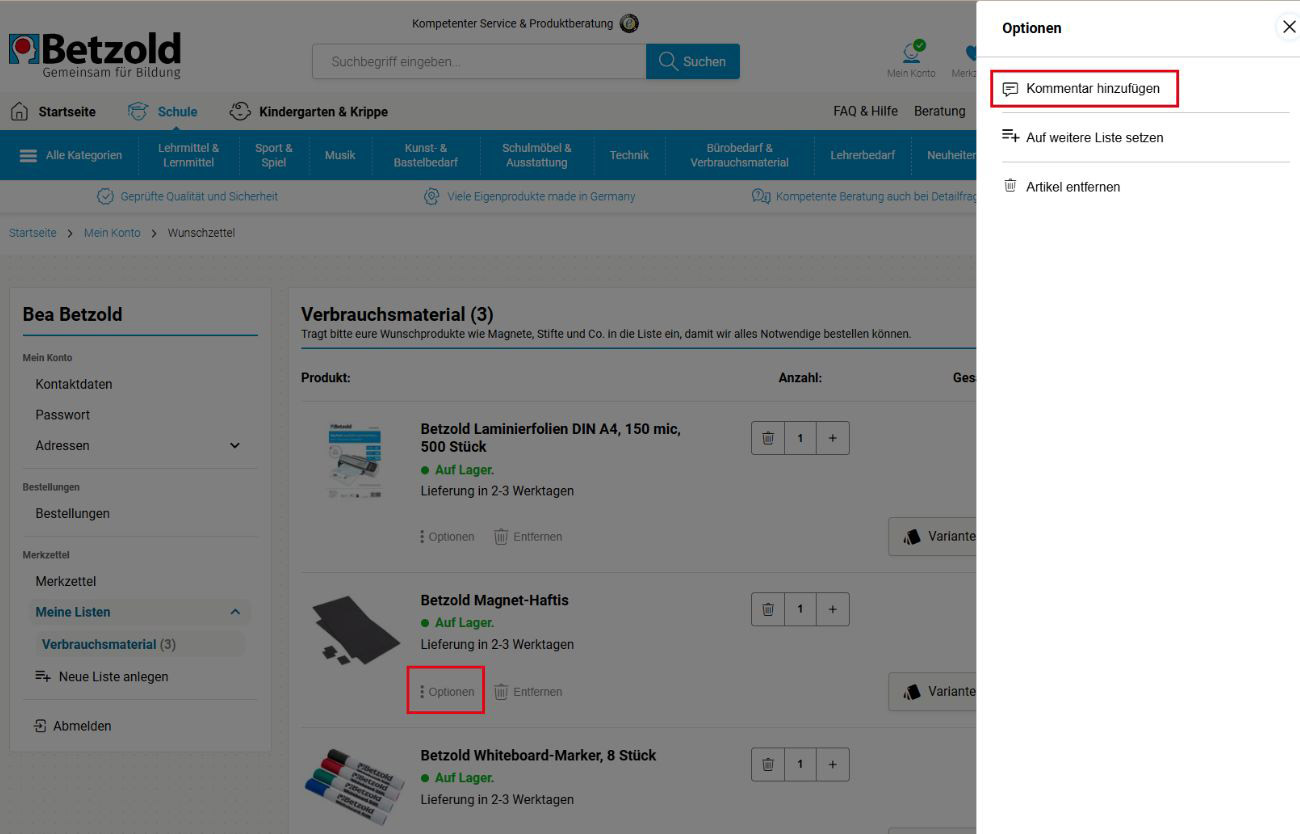Click Abmelden logout link
The height and width of the screenshot is (834, 1300).
pos(73,726)
